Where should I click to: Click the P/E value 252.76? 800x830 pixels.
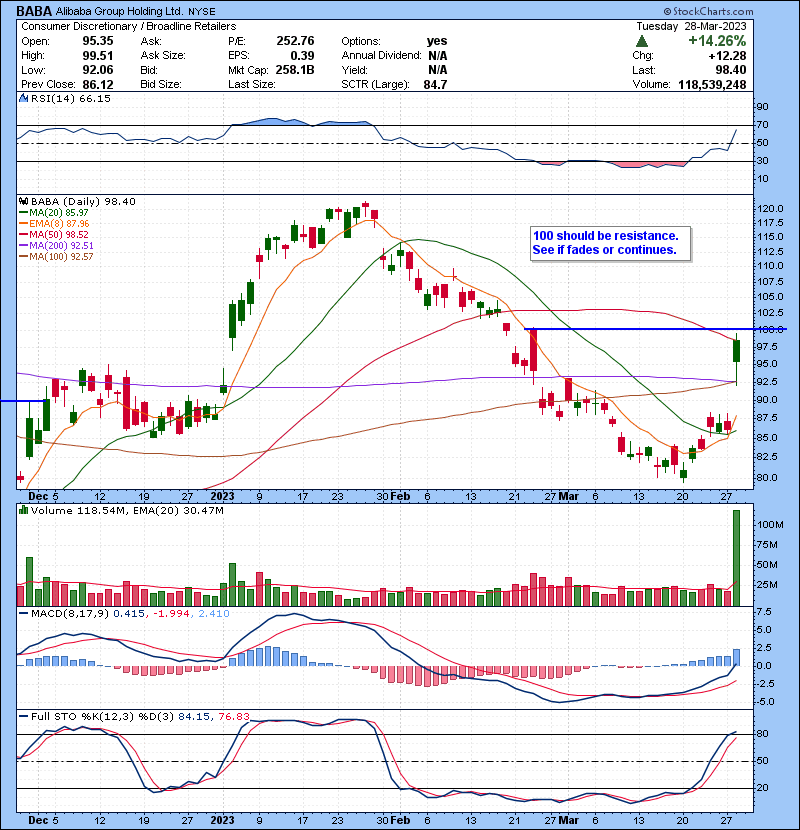tap(295, 41)
